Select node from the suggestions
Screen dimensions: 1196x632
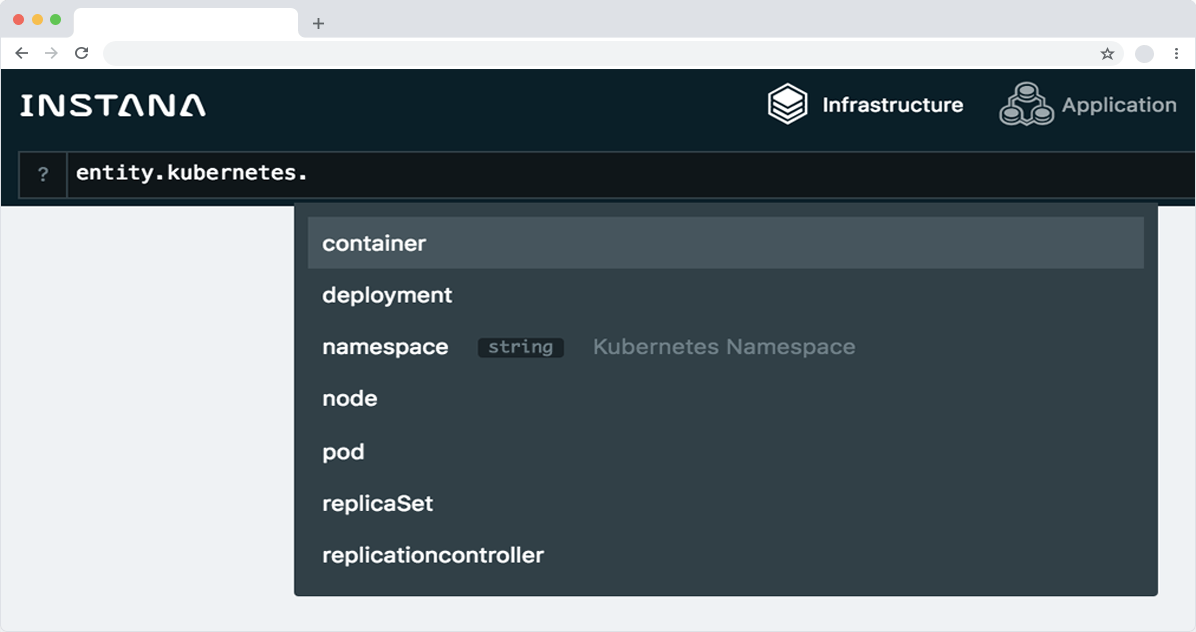pos(350,398)
